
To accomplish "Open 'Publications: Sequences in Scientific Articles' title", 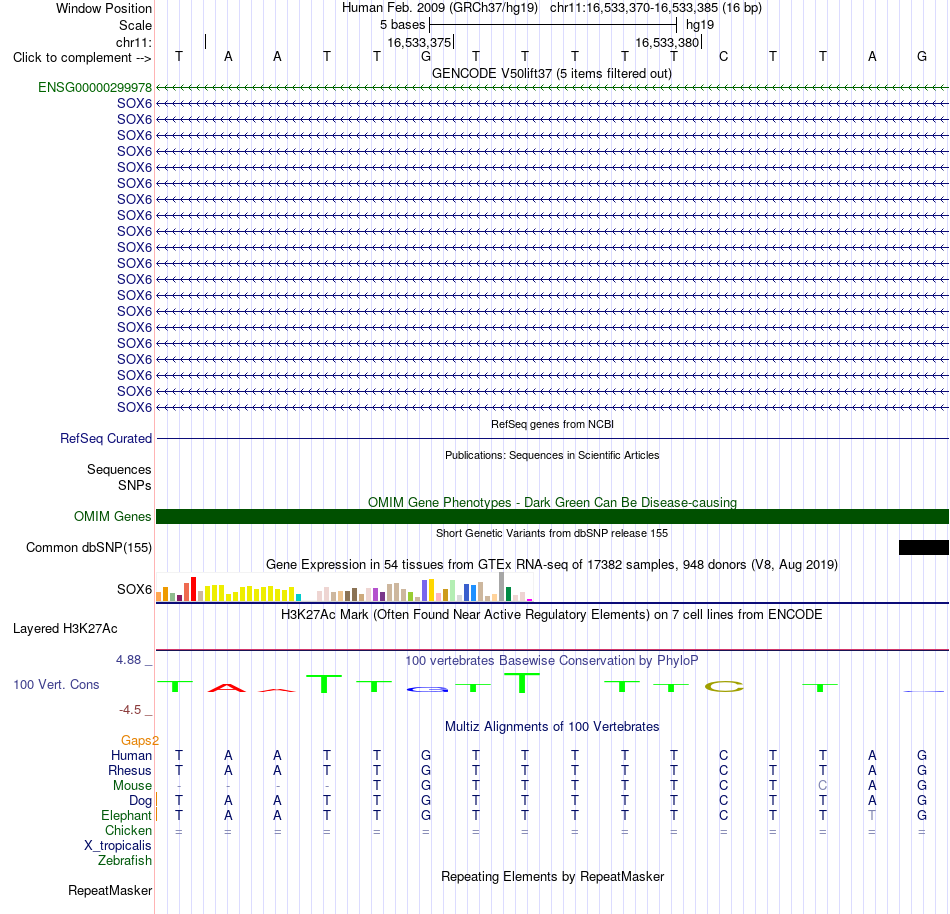I will point(552,455).
